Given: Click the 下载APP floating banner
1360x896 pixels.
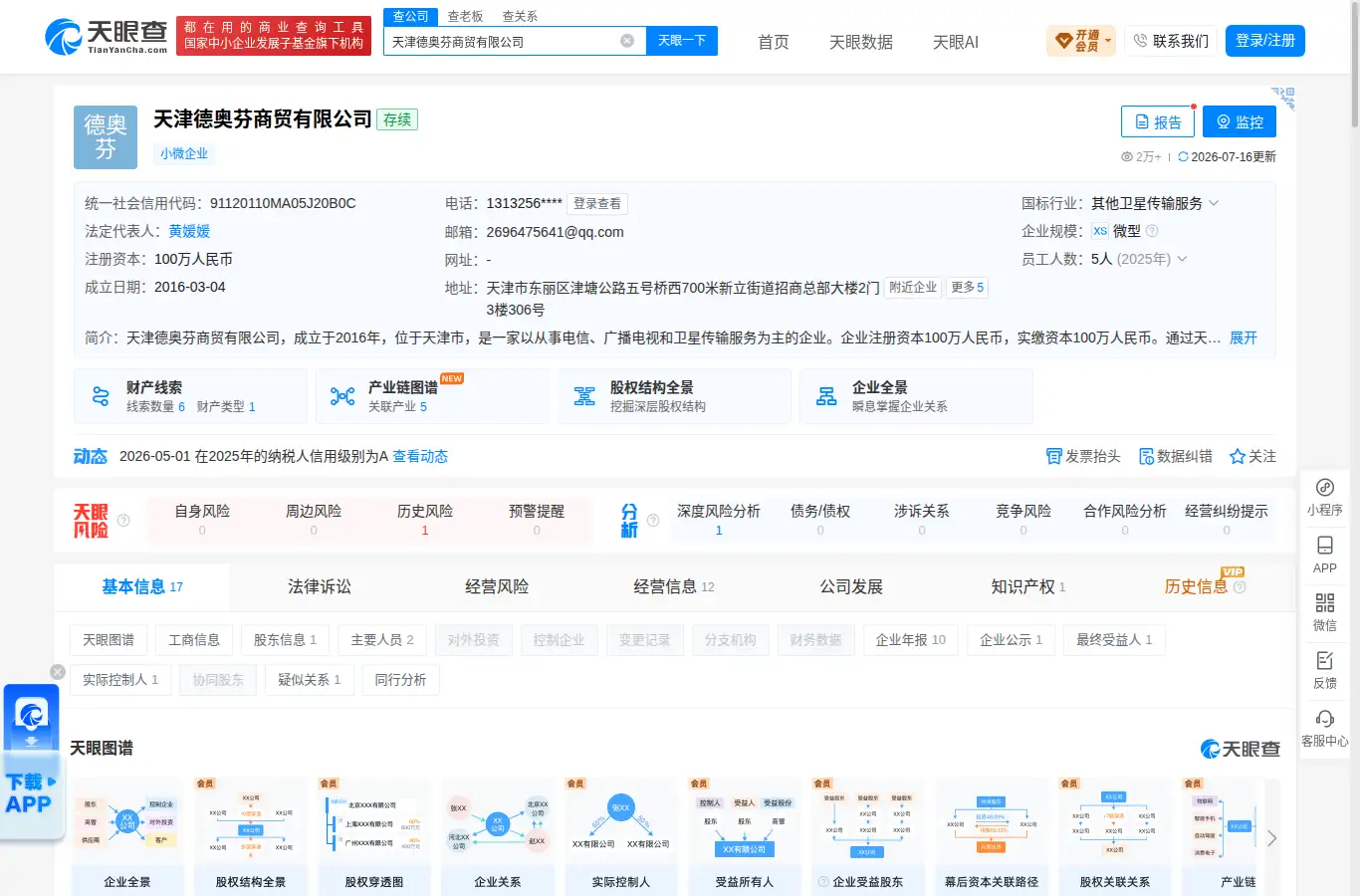Looking at the screenshot, I should pyautogui.click(x=31, y=762).
